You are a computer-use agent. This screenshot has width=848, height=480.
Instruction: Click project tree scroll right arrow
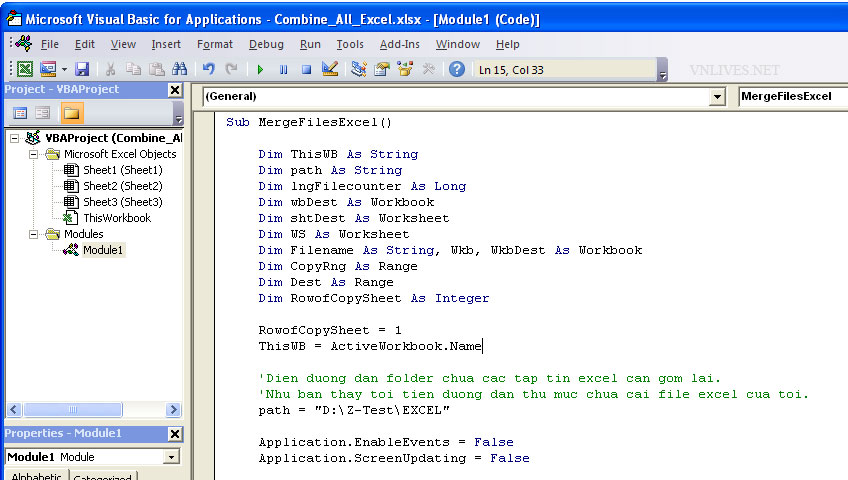[x=173, y=410]
